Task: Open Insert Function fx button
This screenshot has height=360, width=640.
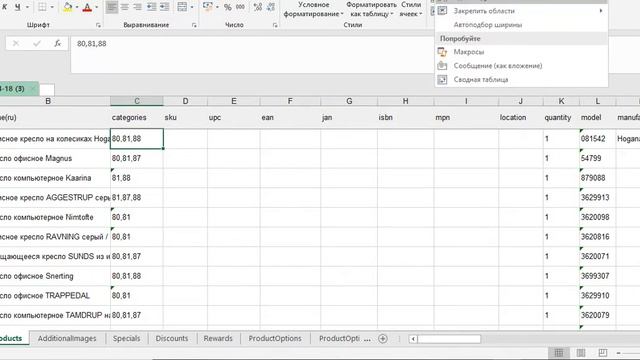Action: (x=58, y=43)
